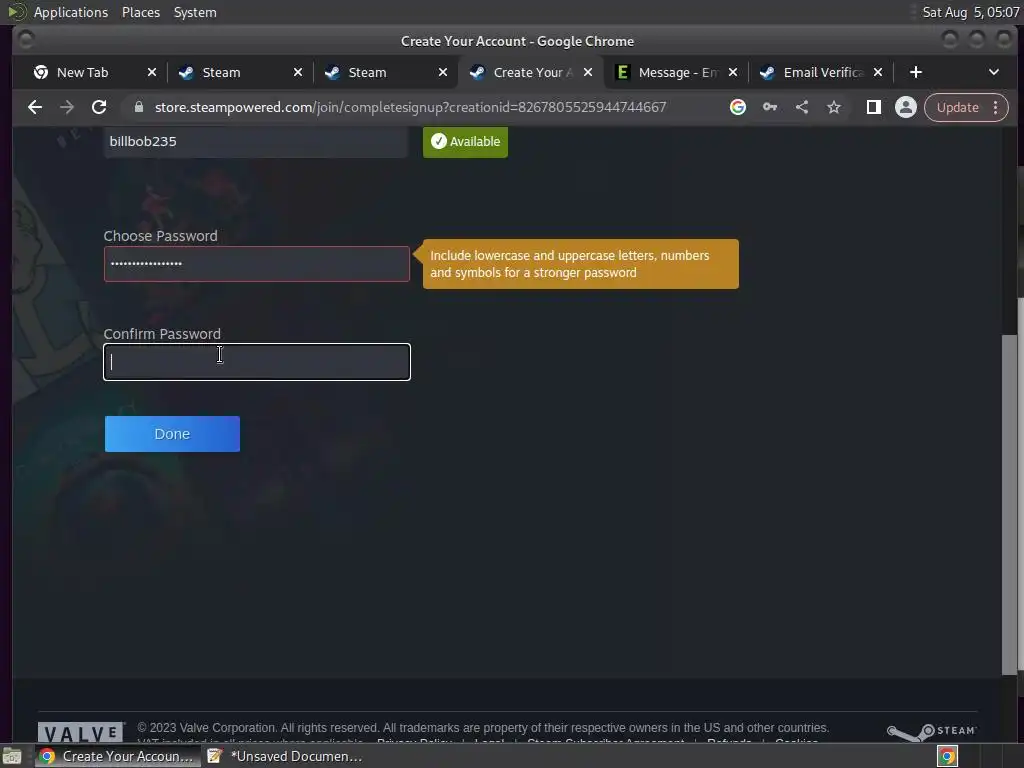Open the System menu
This screenshot has height=768, width=1024.
tap(195, 12)
